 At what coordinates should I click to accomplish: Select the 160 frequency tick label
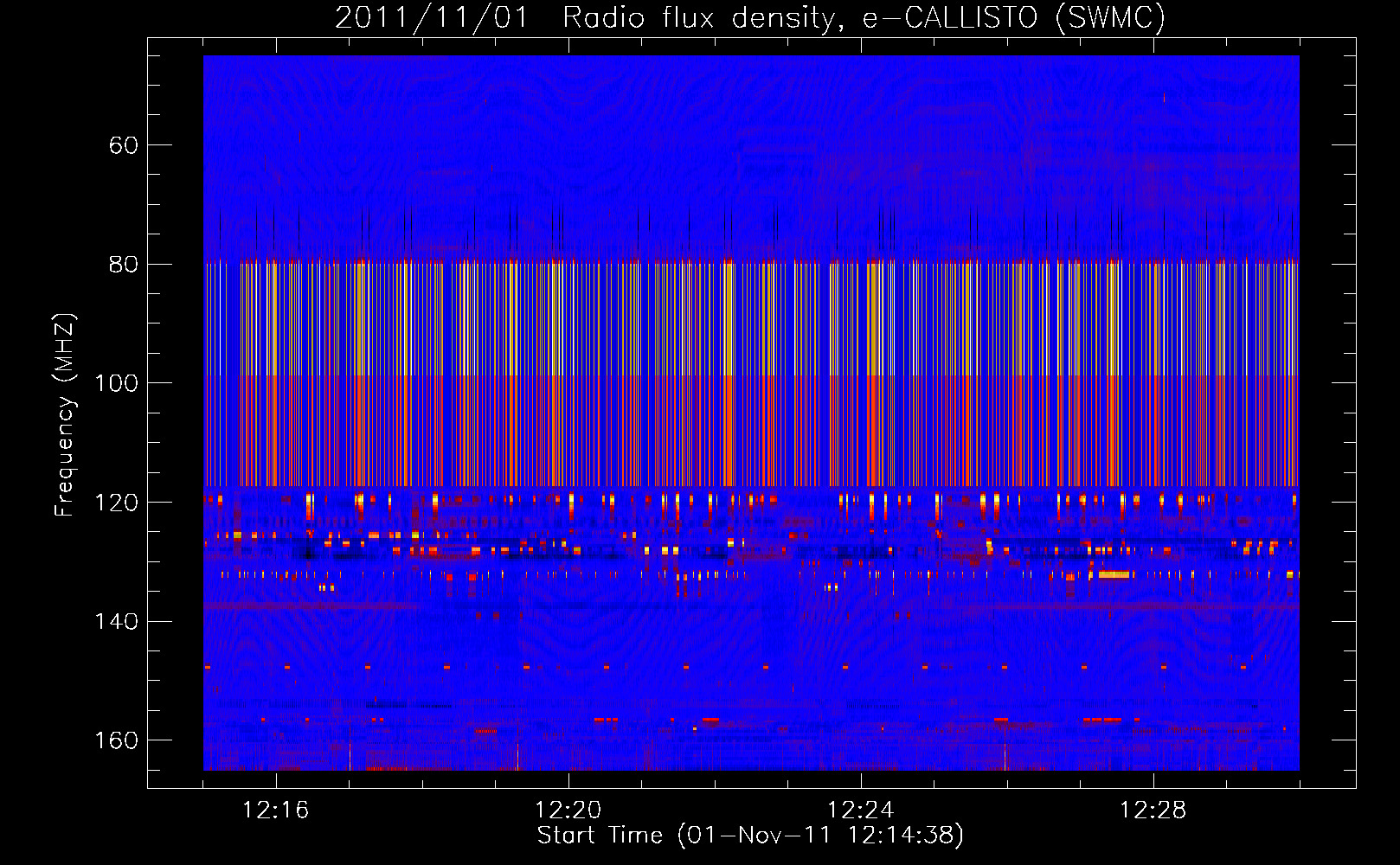[x=116, y=740]
